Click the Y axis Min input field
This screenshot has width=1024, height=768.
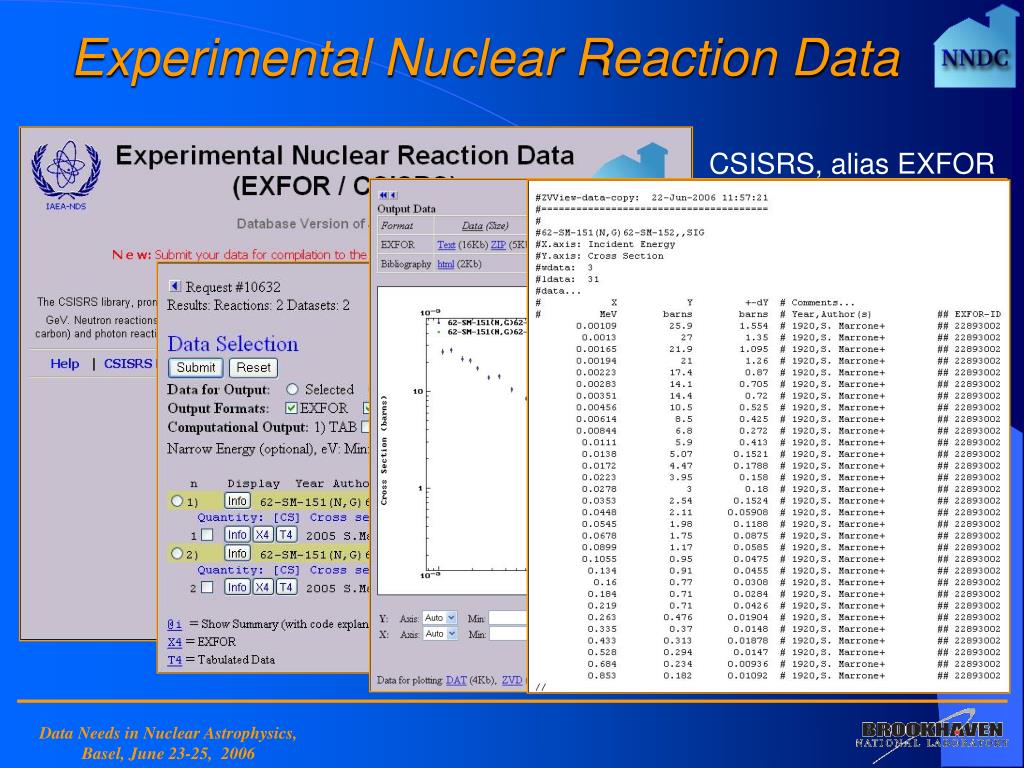[507, 618]
